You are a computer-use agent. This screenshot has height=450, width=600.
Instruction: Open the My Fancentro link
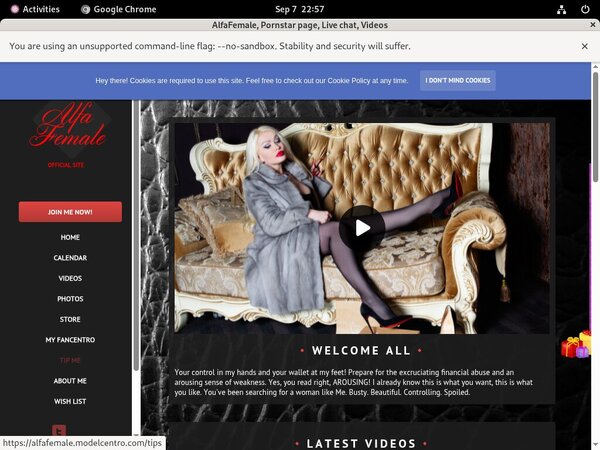[70, 340]
